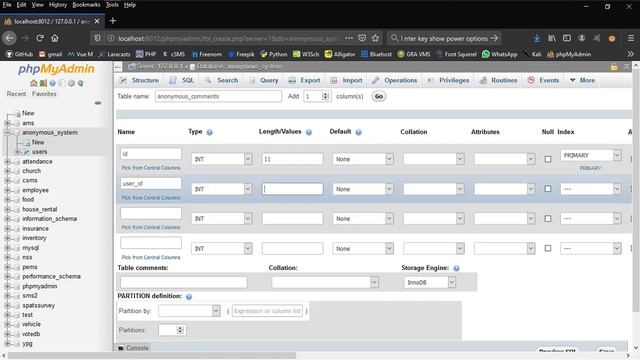Open the Console bar

coord(133,348)
